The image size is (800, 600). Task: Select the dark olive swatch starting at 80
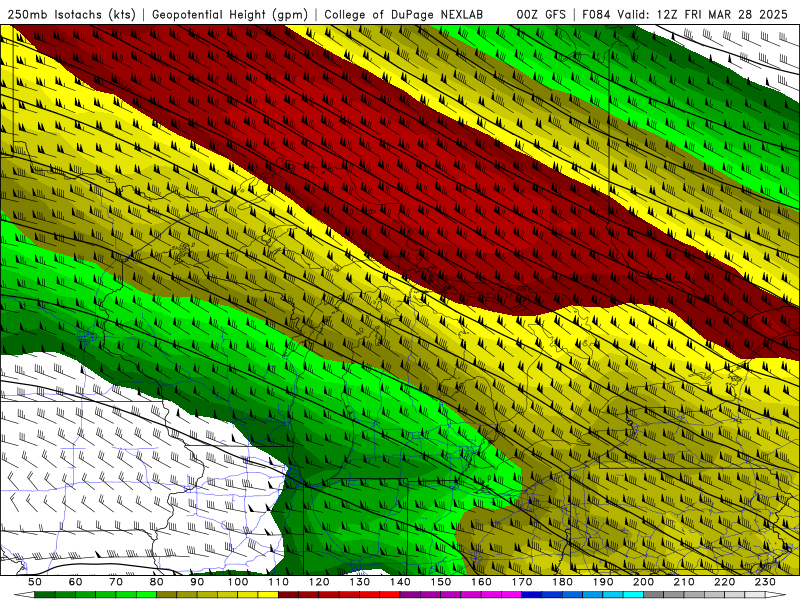pos(167,595)
